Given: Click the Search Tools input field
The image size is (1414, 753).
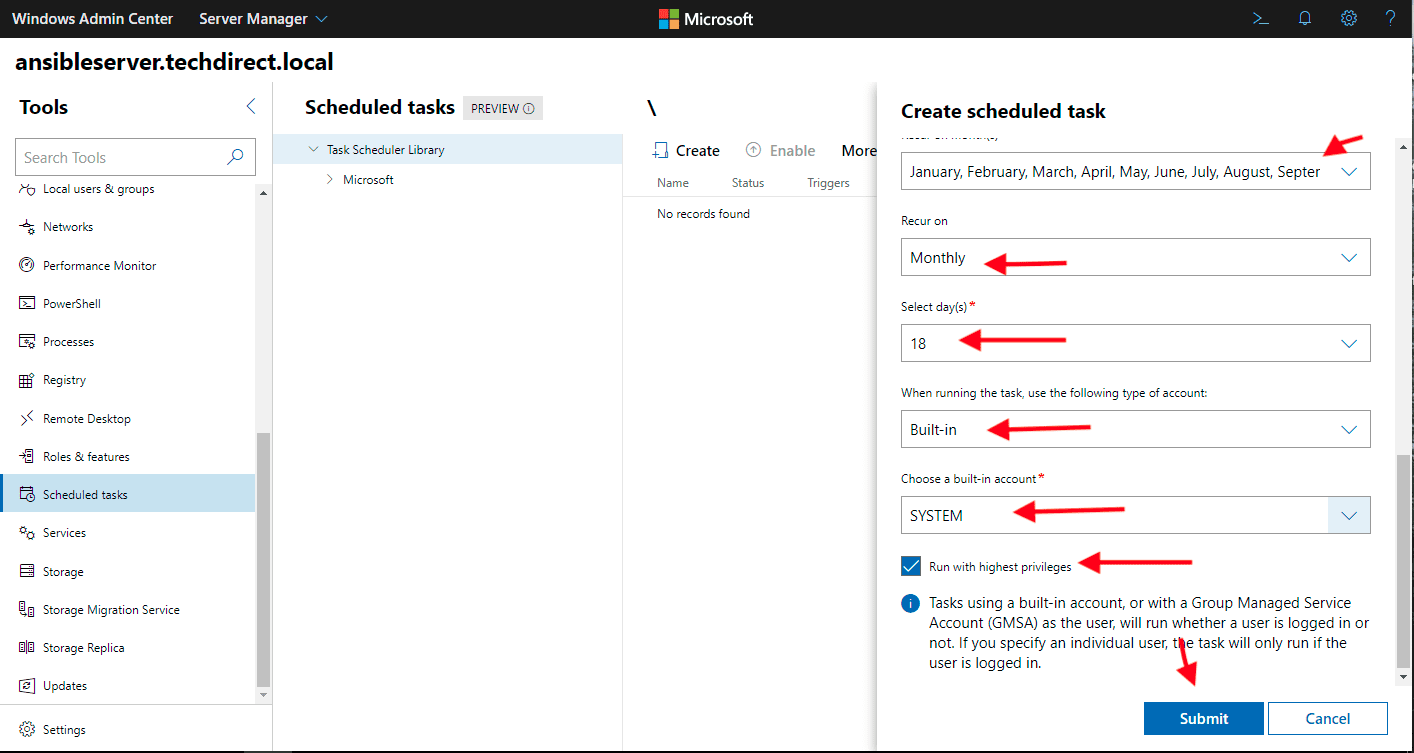Looking at the screenshot, I should 120,157.
